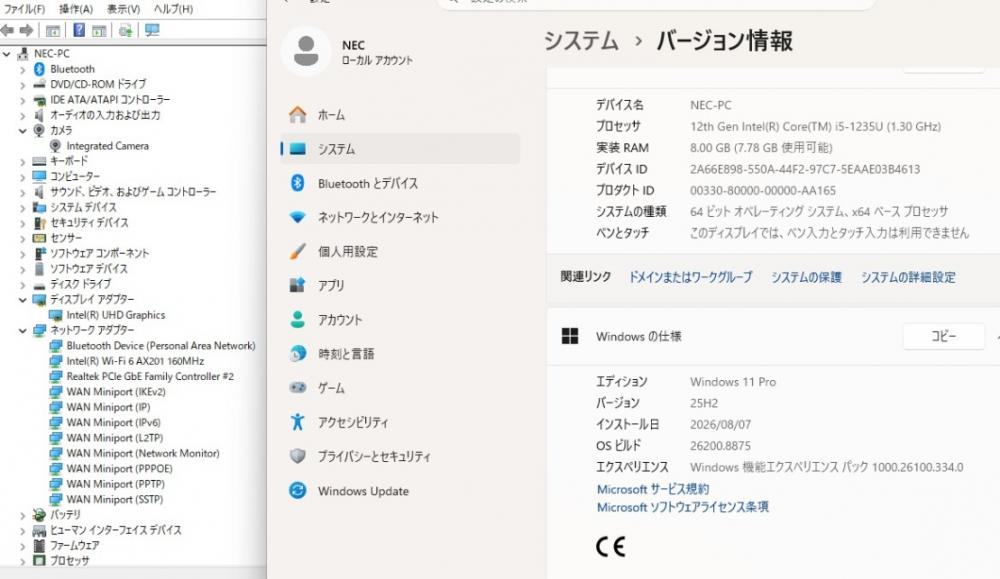Expand the DVD/CD-ROM ドライブ category
The height and width of the screenshot is (579, 1000).
point(22,85)
